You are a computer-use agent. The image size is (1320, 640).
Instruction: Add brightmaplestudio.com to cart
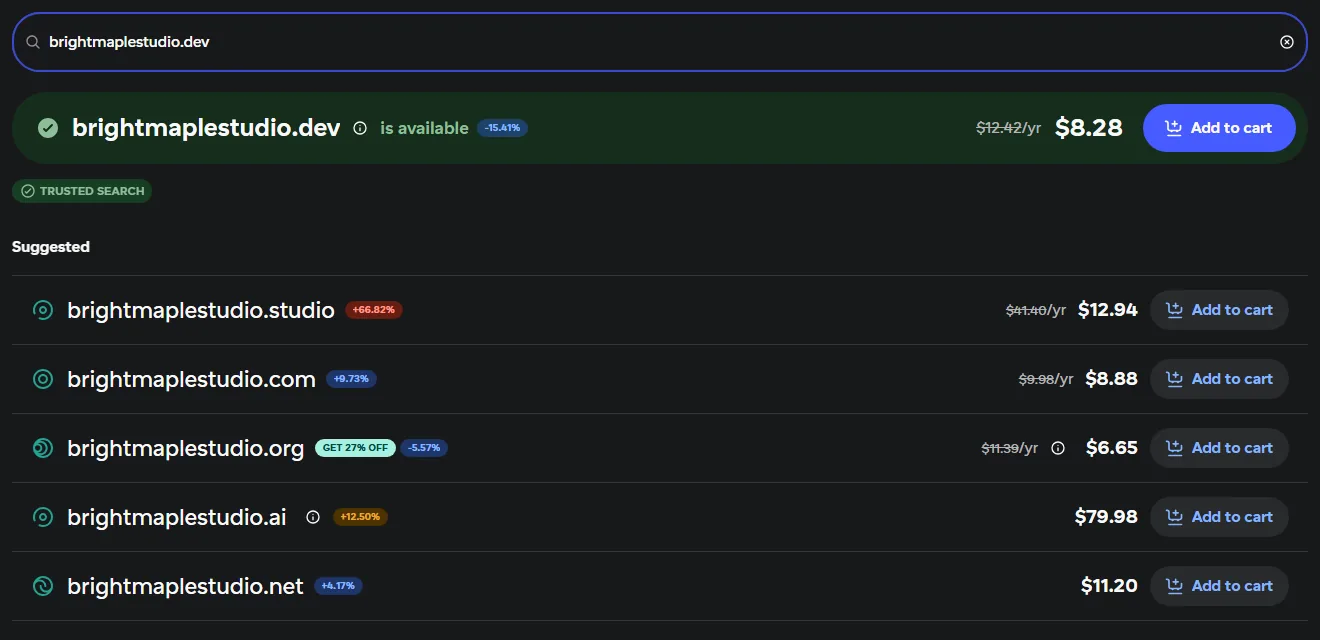click(x=1219, y=379)
